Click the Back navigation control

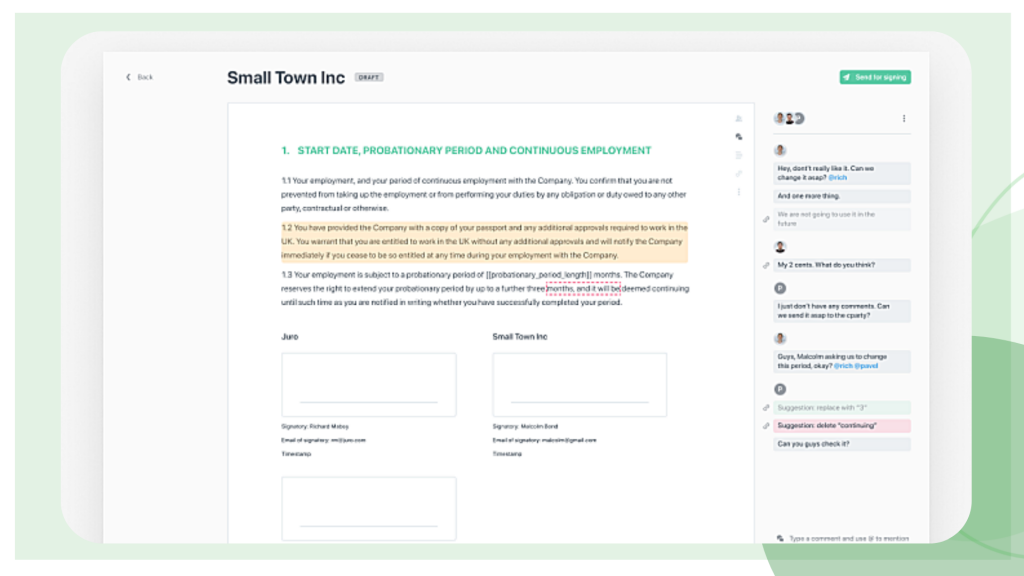(138, 76)
